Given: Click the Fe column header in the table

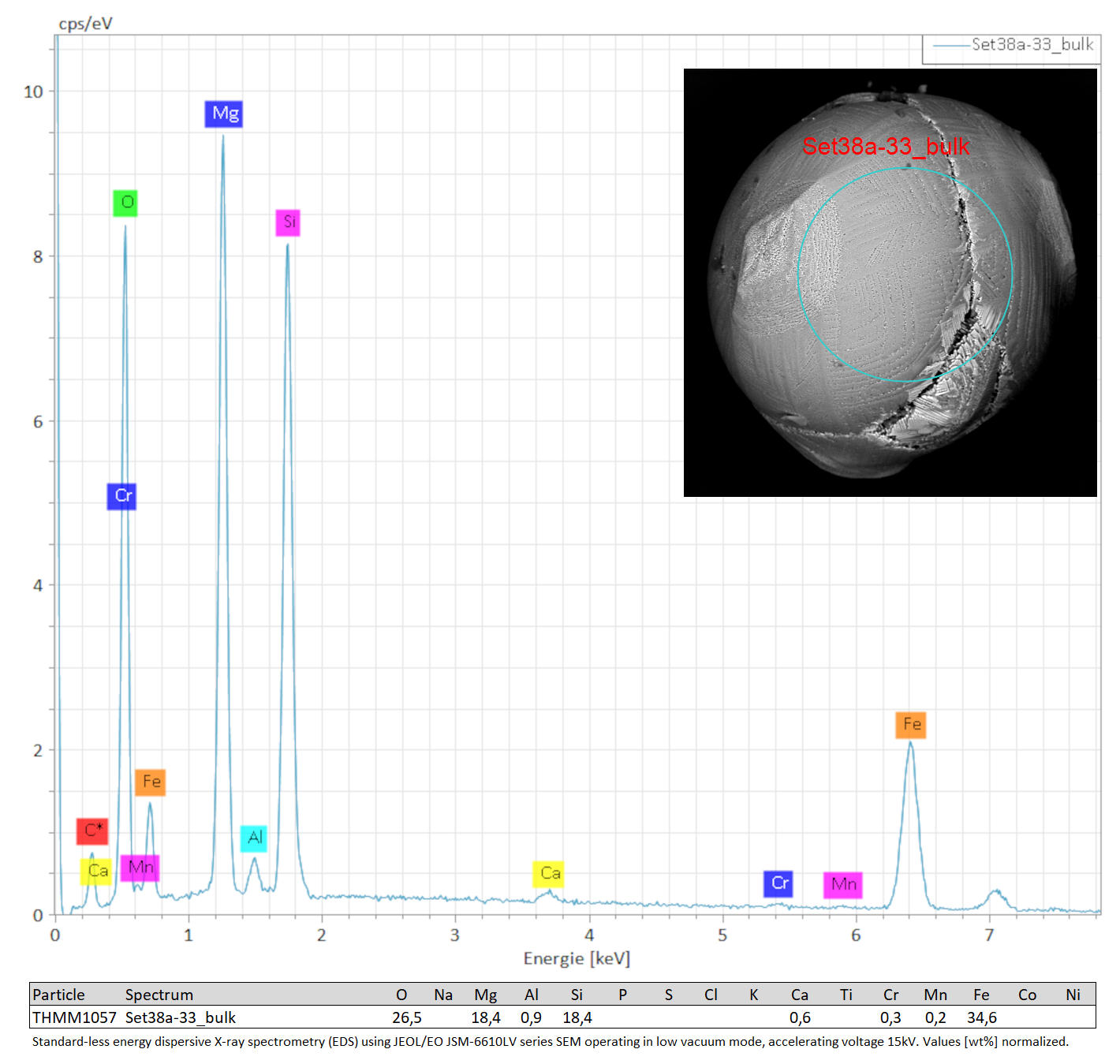Looking at the screenshot, I should point(981,995).
